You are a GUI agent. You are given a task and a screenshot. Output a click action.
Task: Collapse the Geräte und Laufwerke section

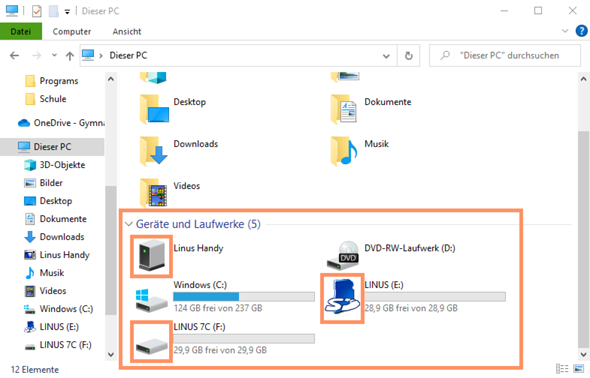129,224
